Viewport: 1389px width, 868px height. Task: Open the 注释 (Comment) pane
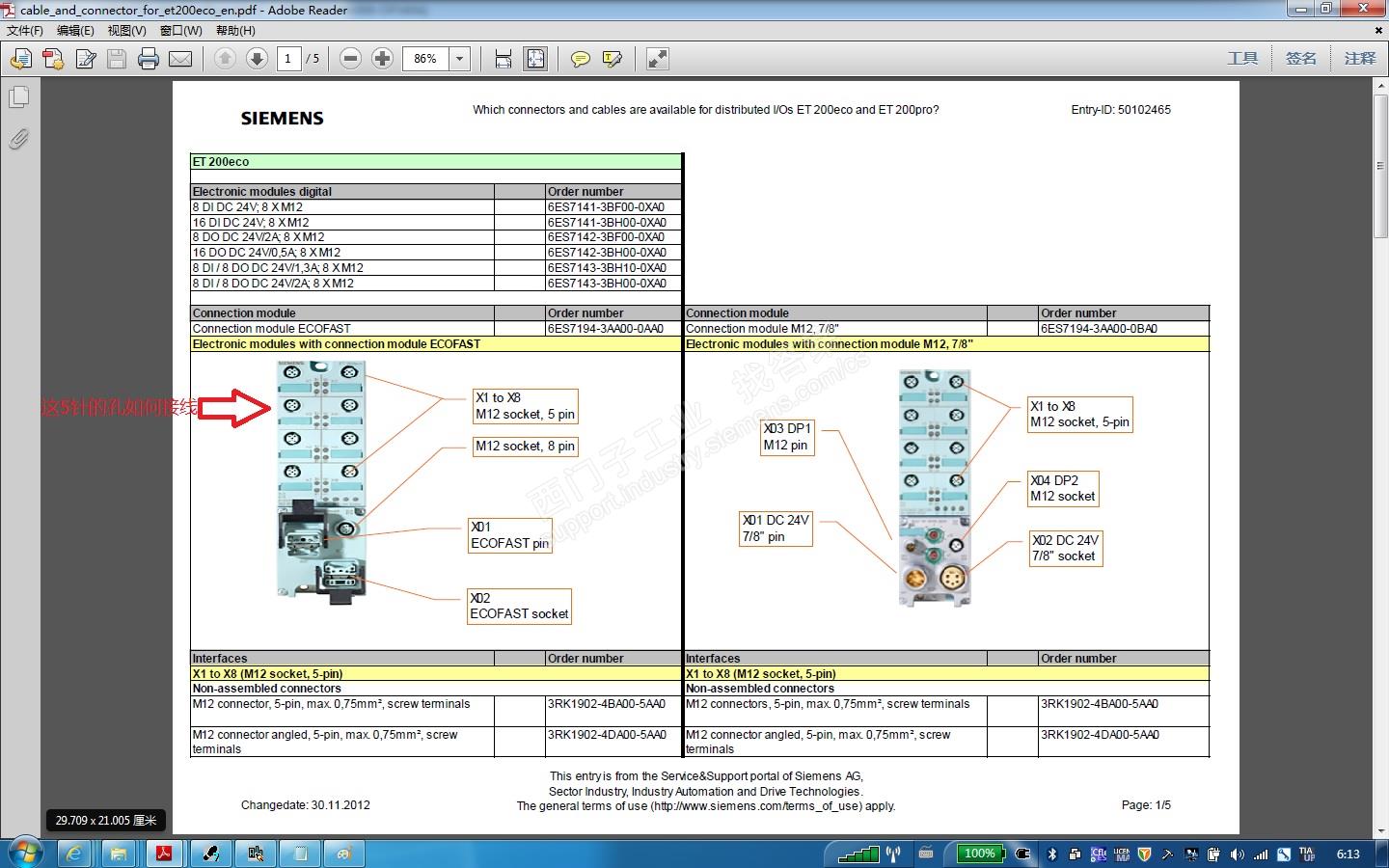click(x=1360, y=59)
